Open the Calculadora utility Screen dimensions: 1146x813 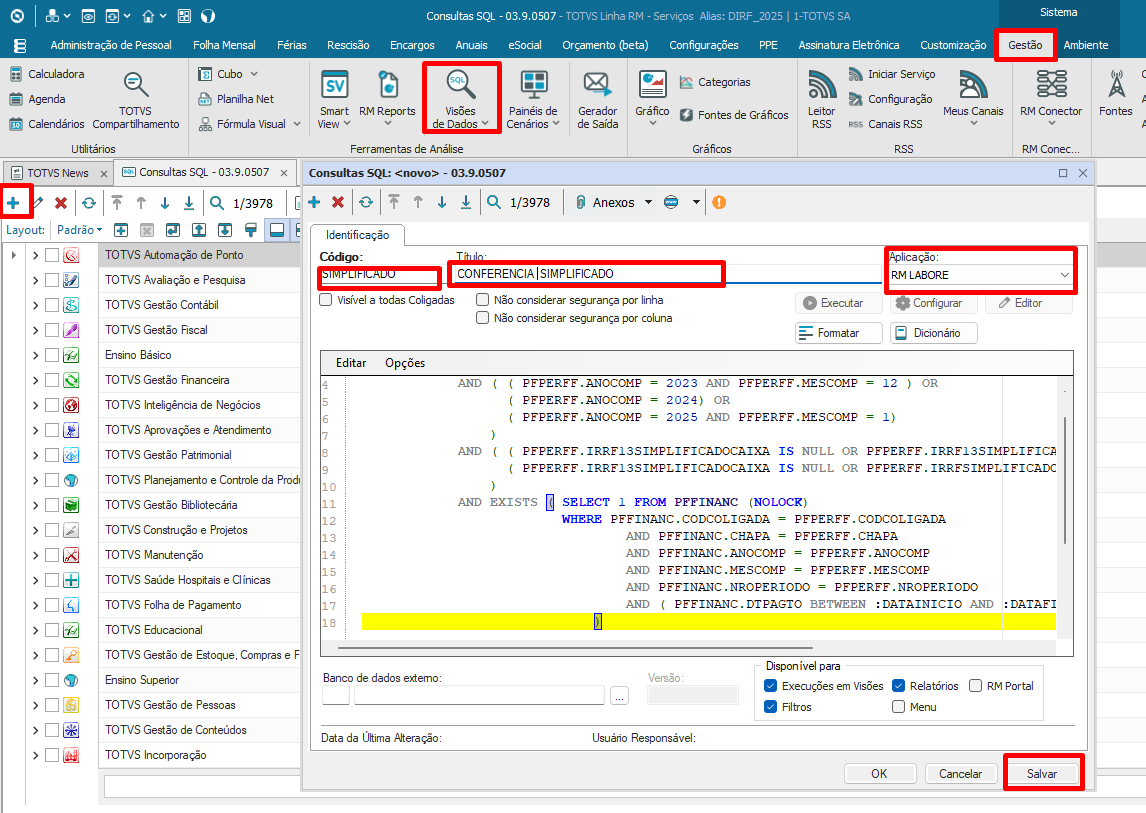47,74
